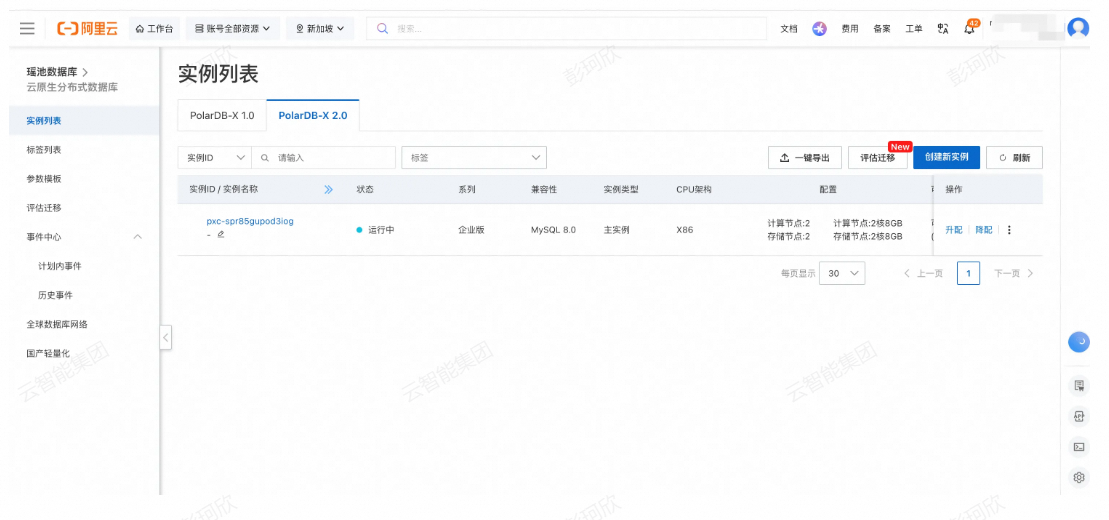Open the 工单 menu
Viewport: 1109px width, 520px height.
click(913, 29)
